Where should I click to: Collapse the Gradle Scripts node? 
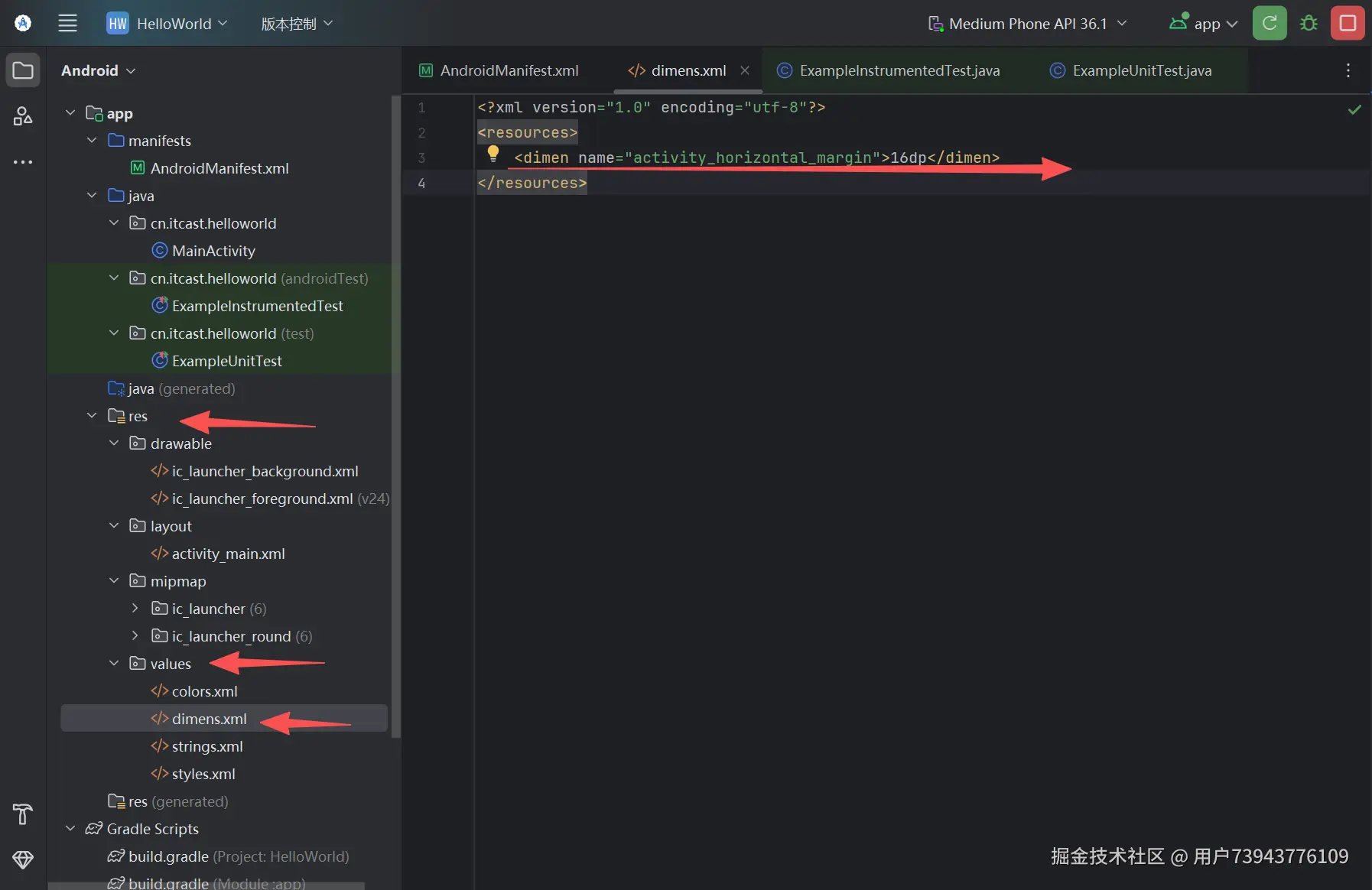pos(70,829)
